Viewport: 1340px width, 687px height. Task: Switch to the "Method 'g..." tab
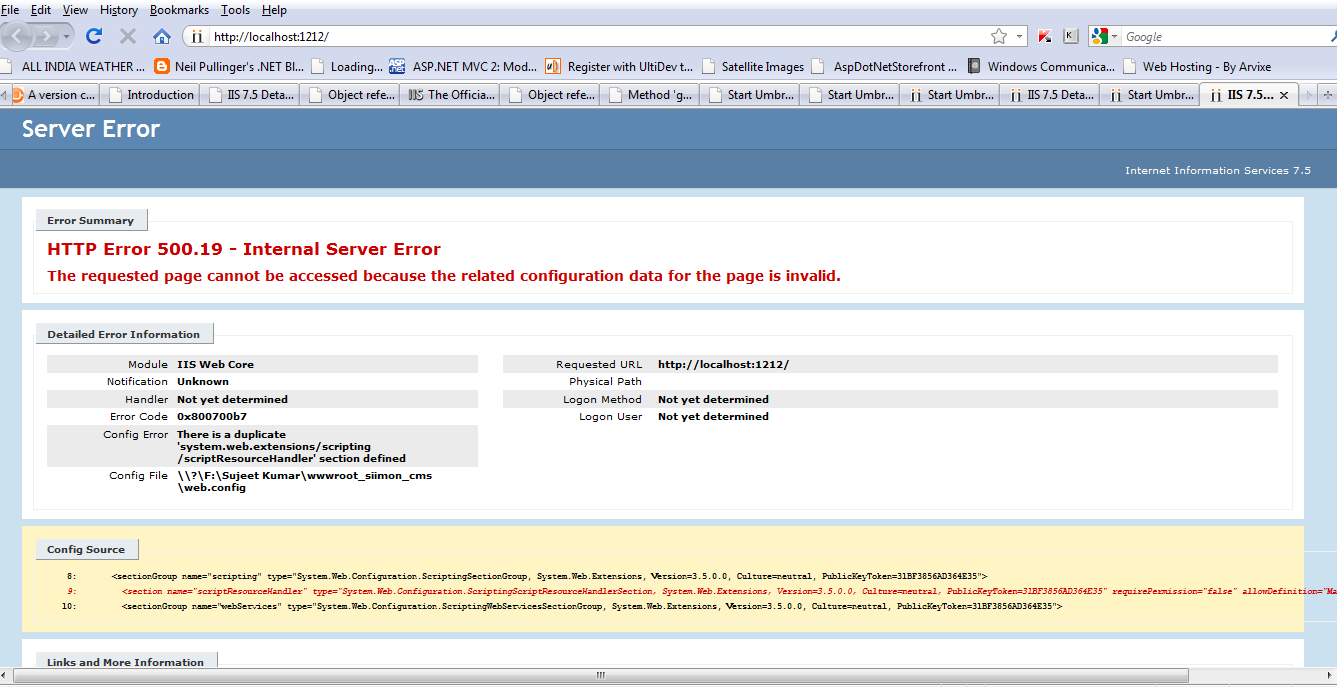pos(650,95)
